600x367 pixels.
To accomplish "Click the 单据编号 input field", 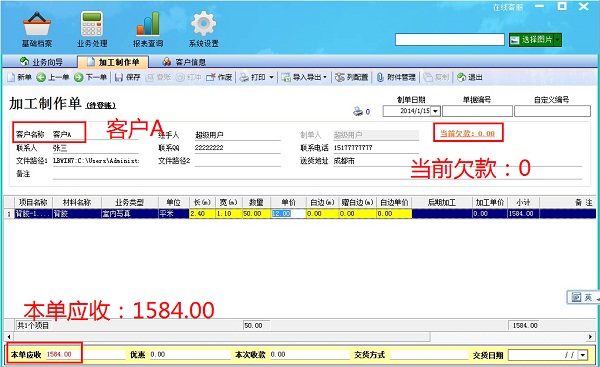I will click(x=477, y=111).
